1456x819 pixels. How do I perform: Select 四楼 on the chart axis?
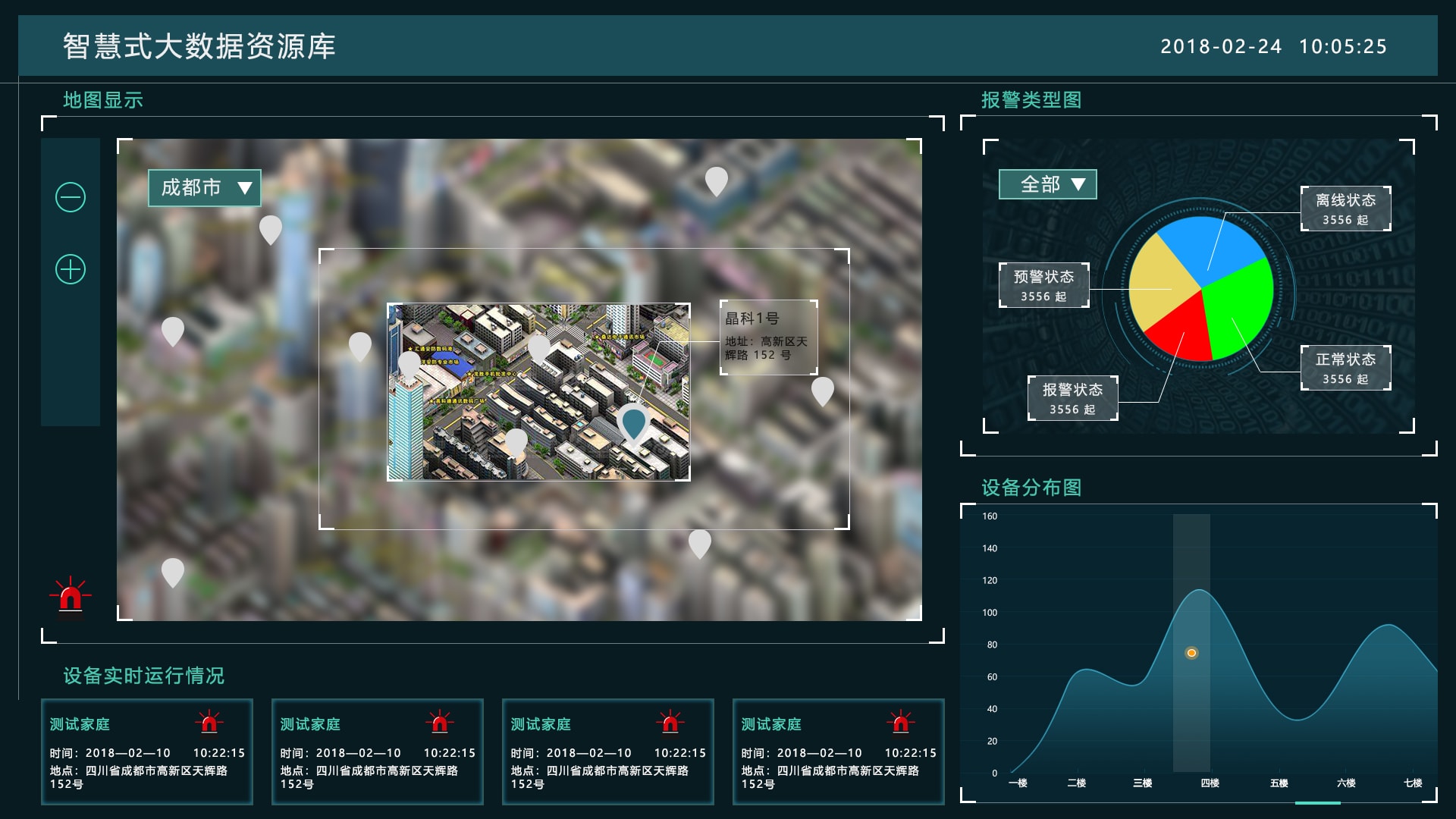(1210, 783)
